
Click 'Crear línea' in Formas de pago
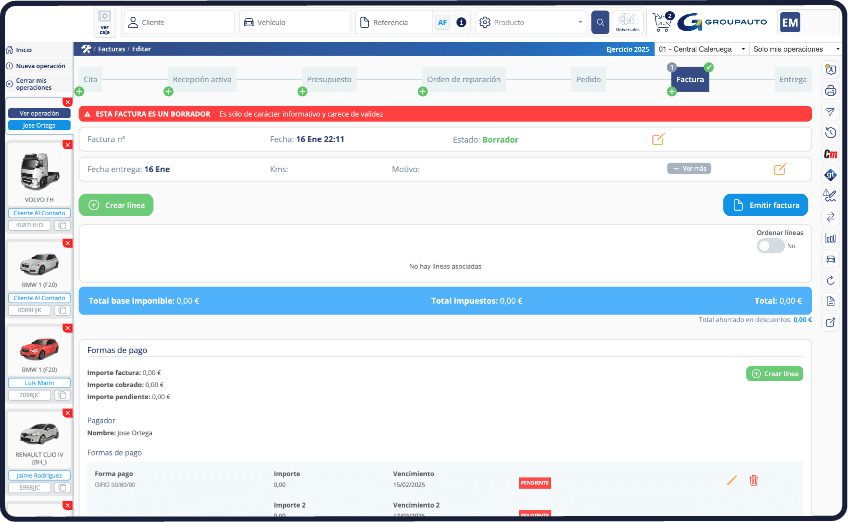pyautogui.click(x=774, y=373)
